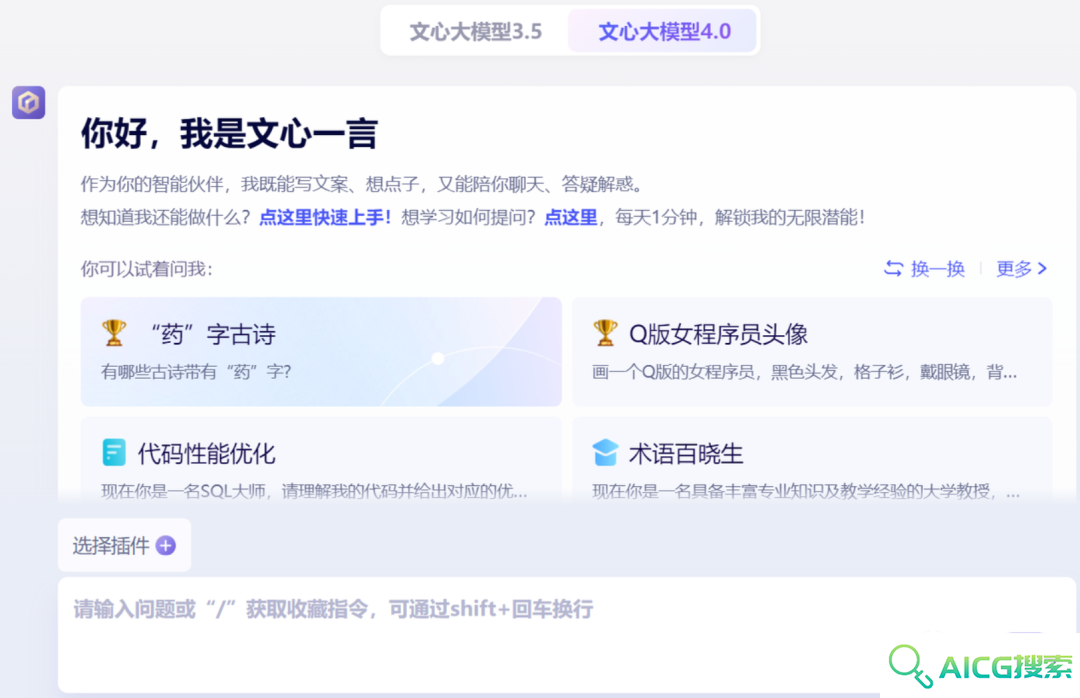Choose the "药"字古诗 prompt title

pos(213,334)
